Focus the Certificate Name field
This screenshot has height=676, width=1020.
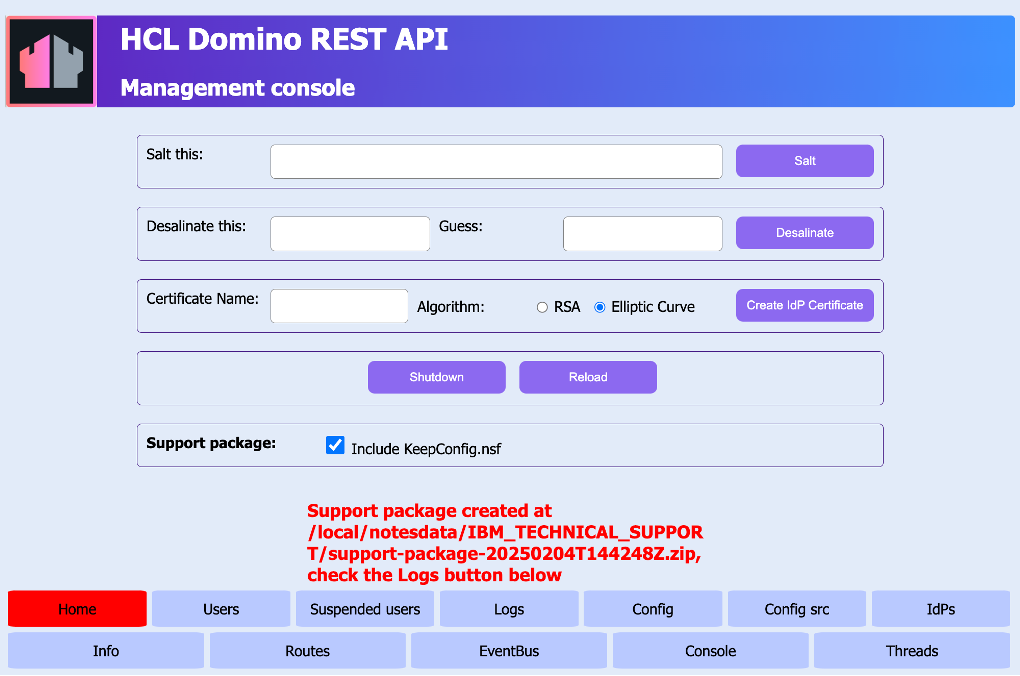pos(339,306)
